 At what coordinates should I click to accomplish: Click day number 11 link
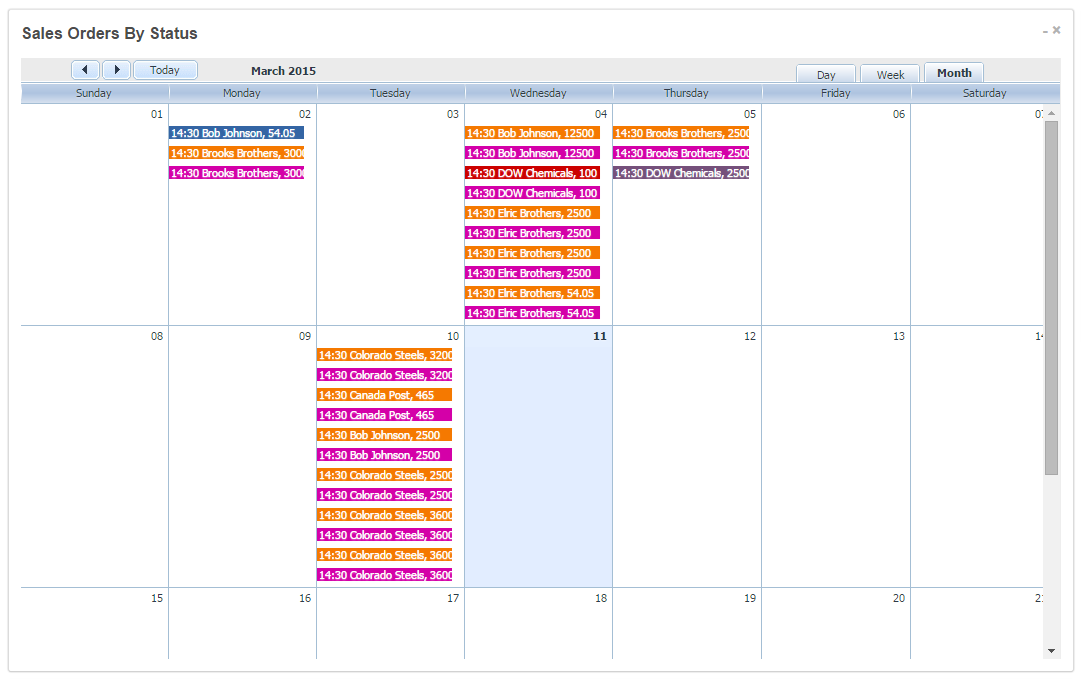(599, 337)
